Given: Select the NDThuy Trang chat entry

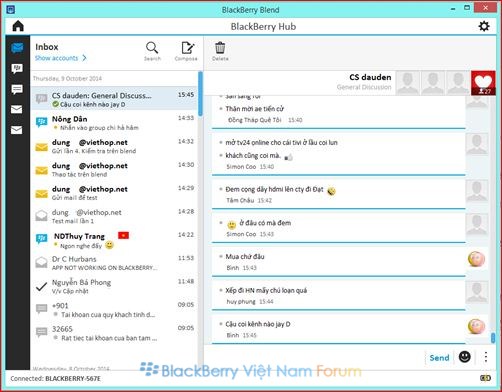Looking at the screenshot, I should (115, 240).
